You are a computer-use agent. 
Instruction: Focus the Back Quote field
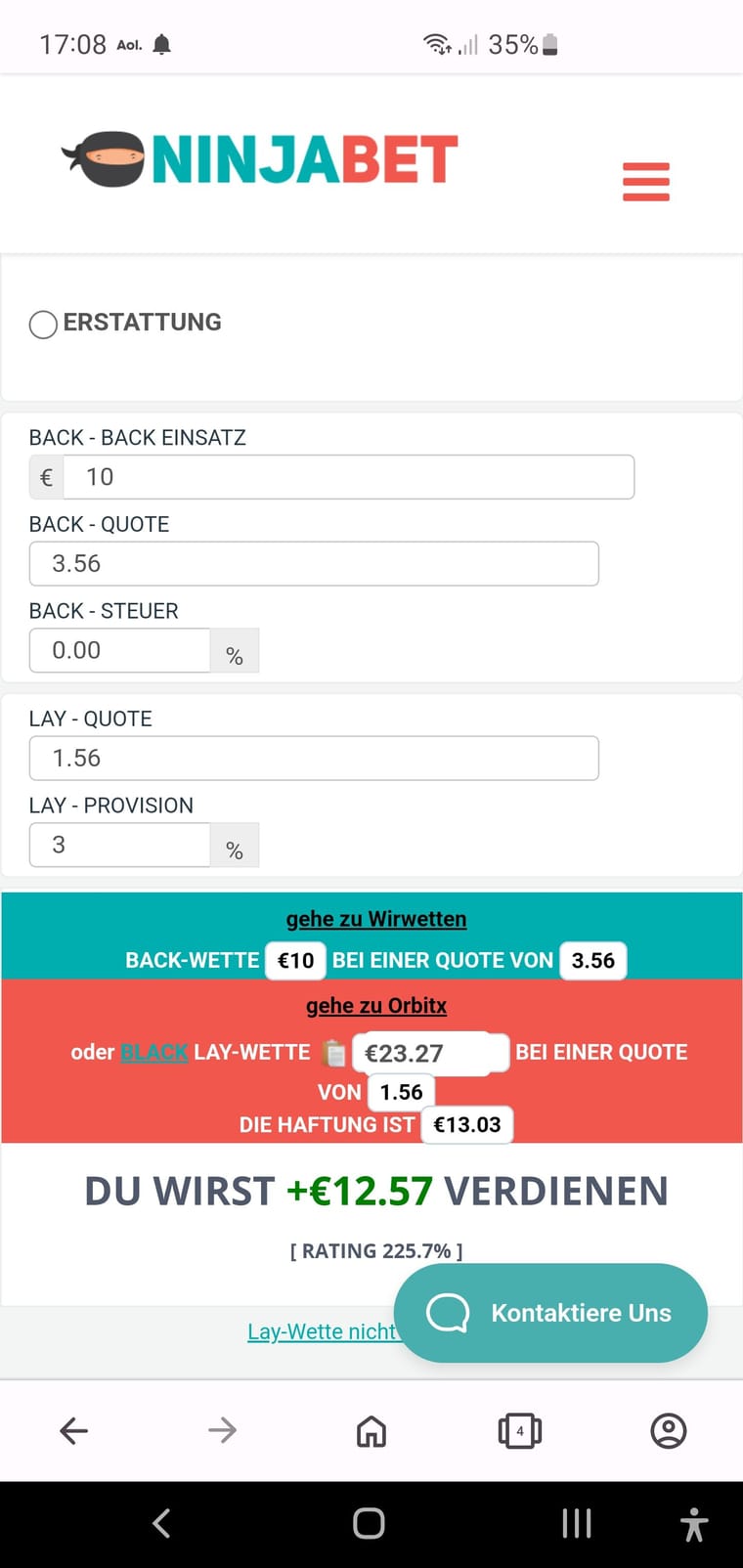coord(314,564)
